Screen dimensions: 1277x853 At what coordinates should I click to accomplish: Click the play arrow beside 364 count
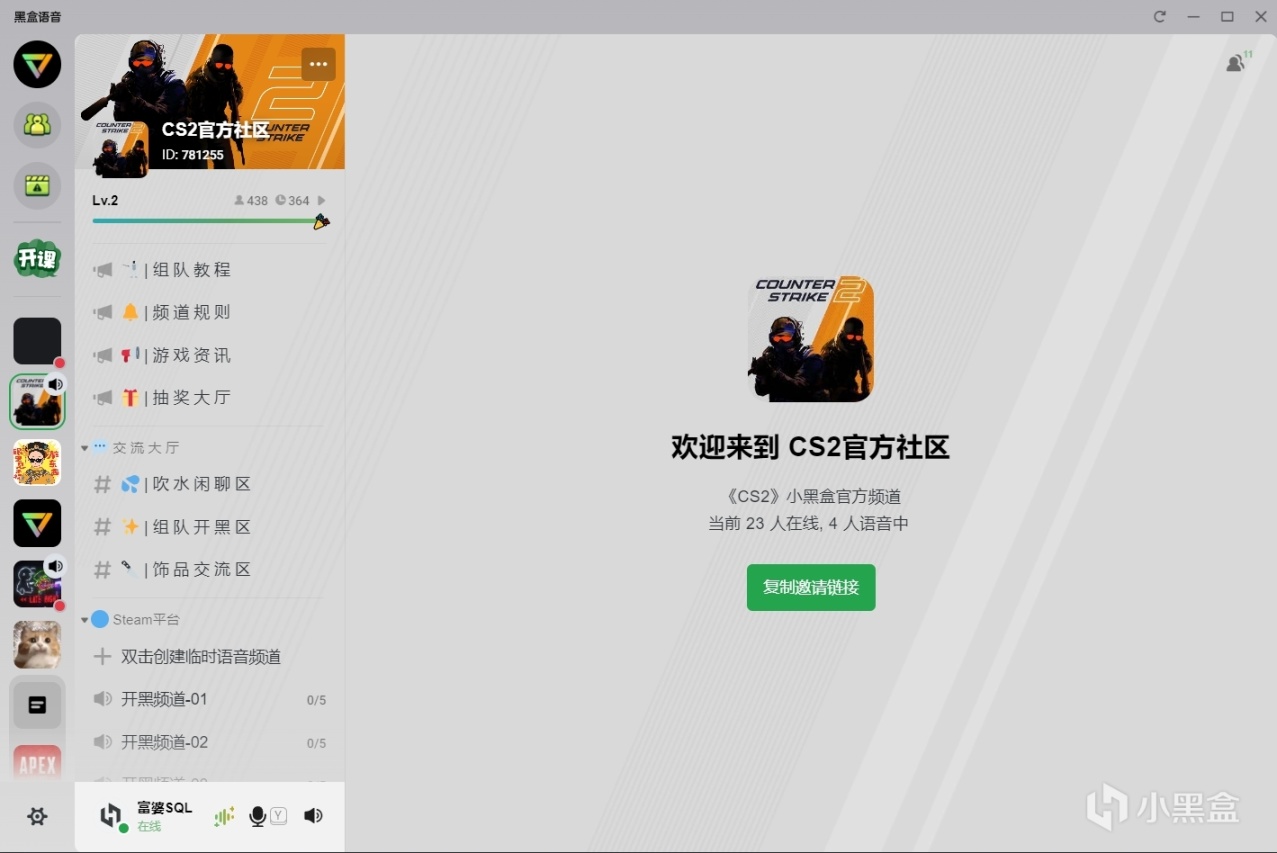click(x=321, y=201)
